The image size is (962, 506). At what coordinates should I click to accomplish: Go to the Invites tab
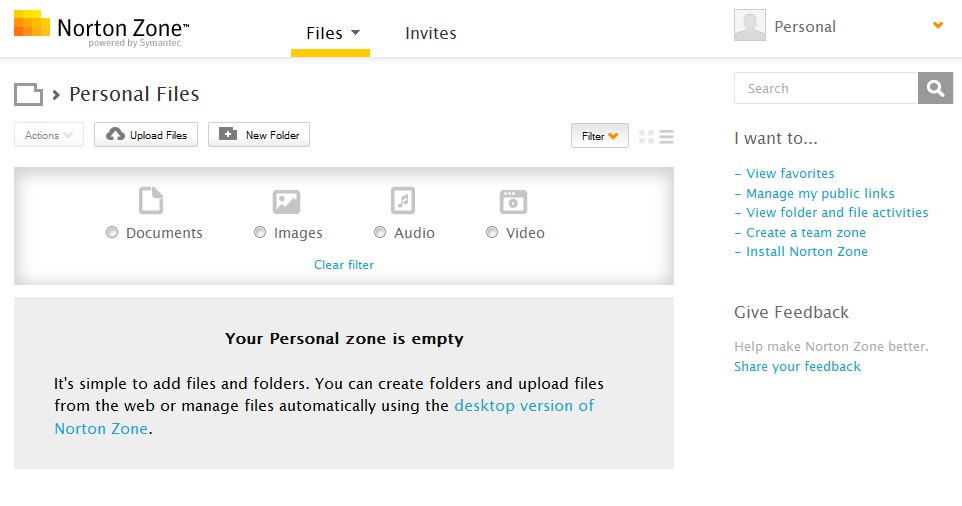click(430, 33)
